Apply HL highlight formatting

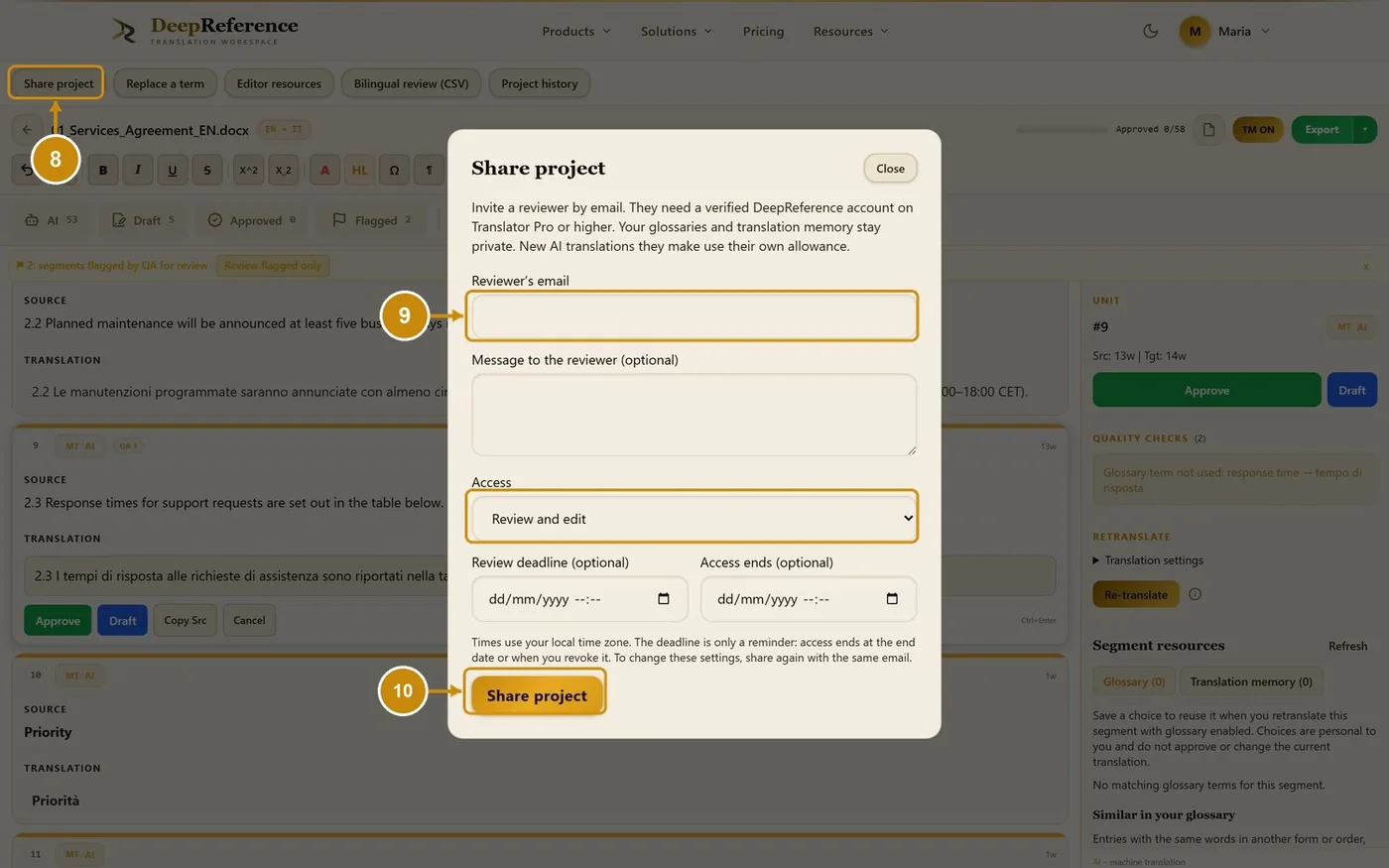pos(359,170)
